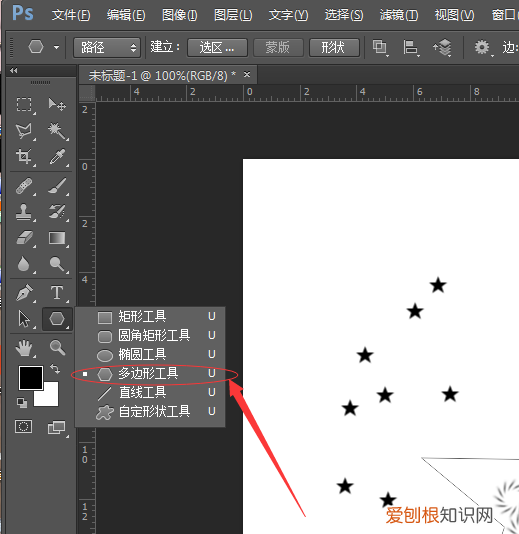Click the Polygon shape tool in toolbox

[x=57, y=319]
